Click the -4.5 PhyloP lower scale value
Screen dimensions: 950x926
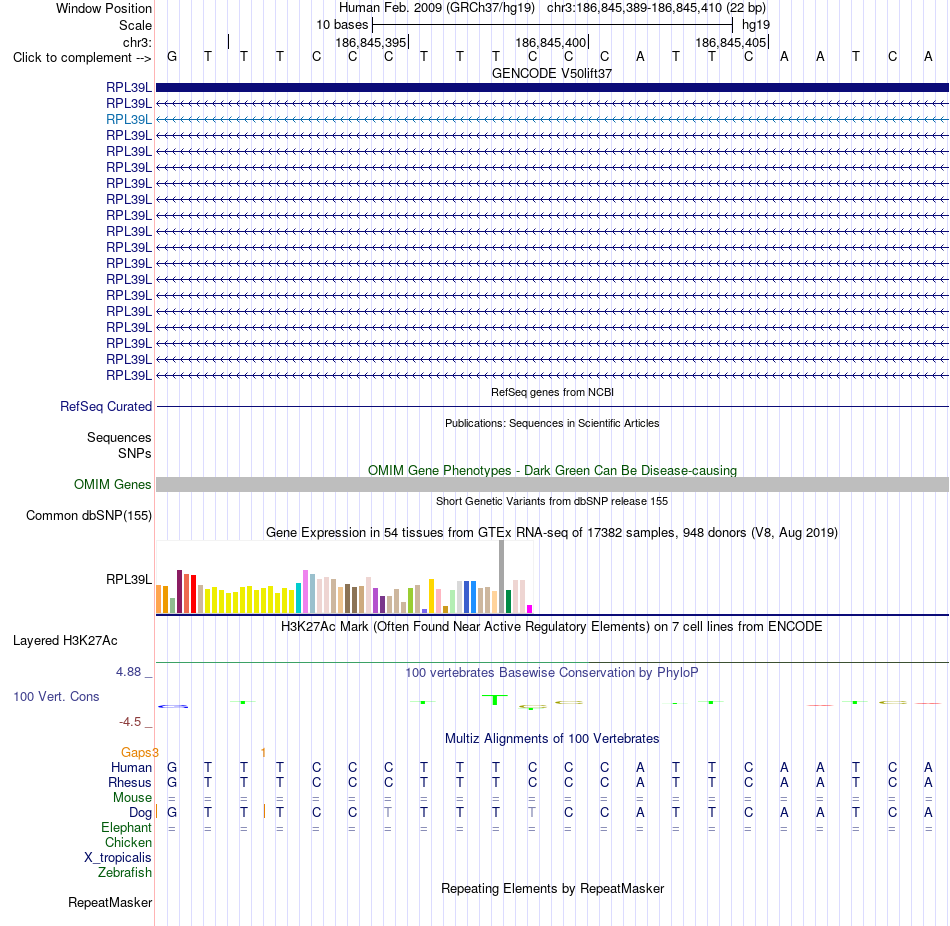coord(130,722)
